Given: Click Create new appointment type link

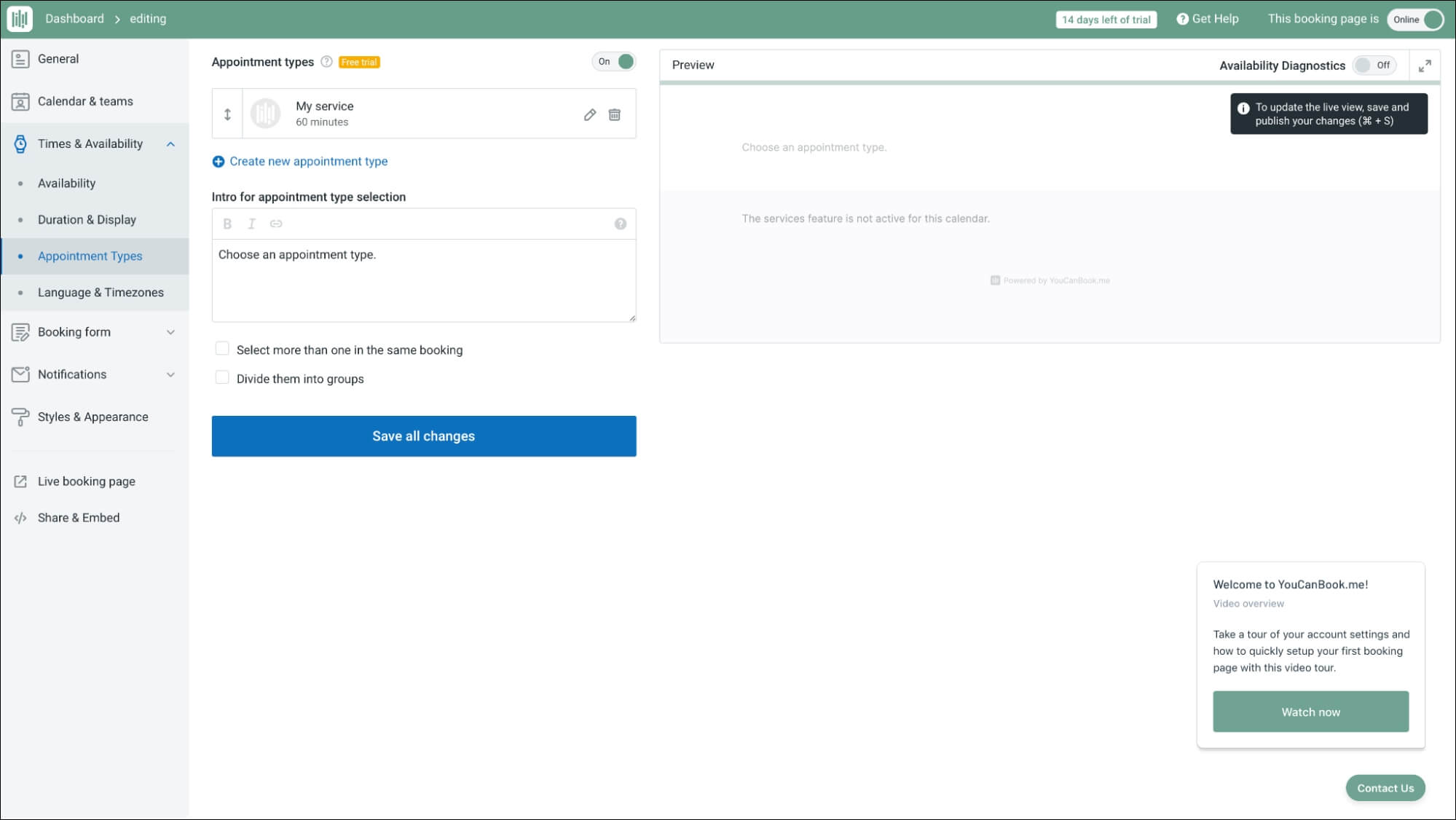Looking at the screenshot, I should (x=308, y=162).
